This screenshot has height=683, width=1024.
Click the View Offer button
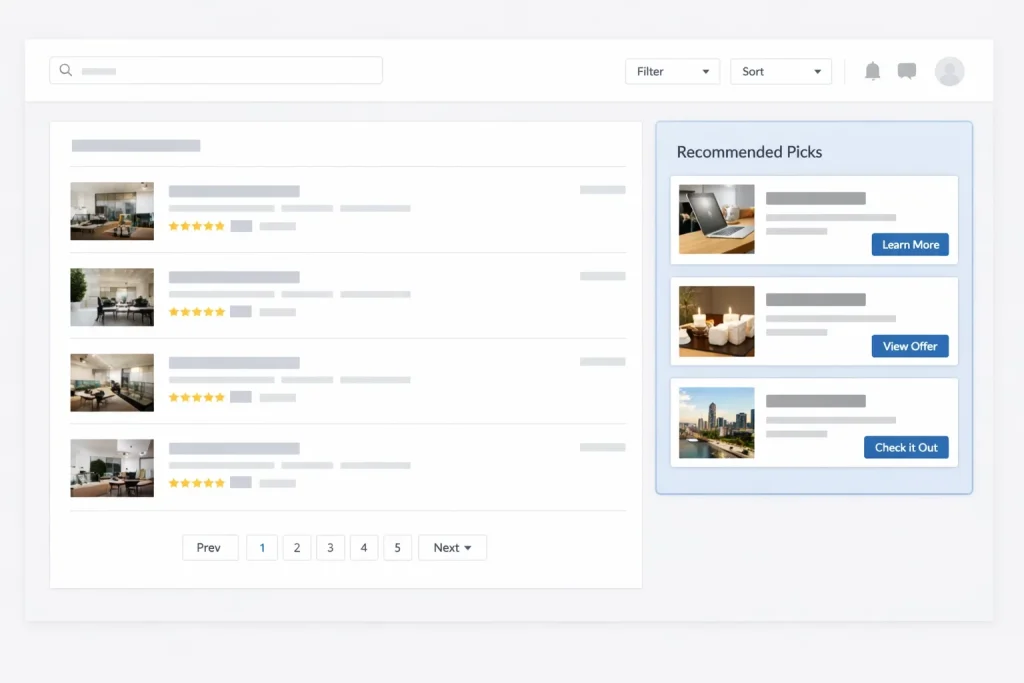coord(910,346)
